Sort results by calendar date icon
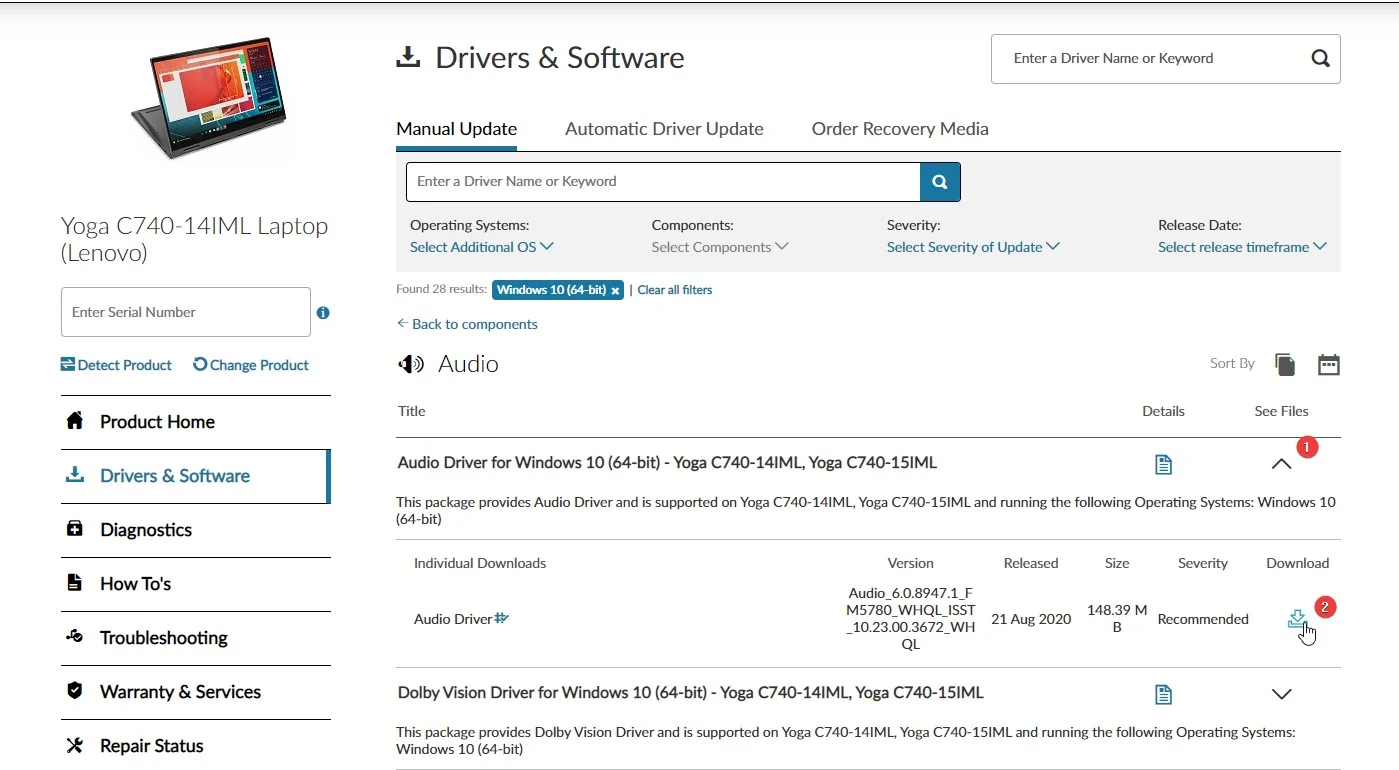Viewport: 1399px width, 770px height. click(x=1329, y=365)
